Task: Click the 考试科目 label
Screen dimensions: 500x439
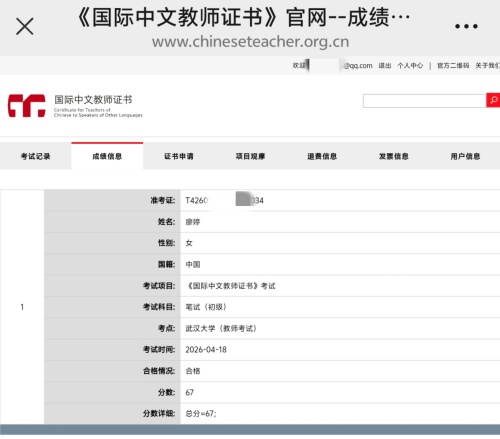Action: (x=159, y=307)
